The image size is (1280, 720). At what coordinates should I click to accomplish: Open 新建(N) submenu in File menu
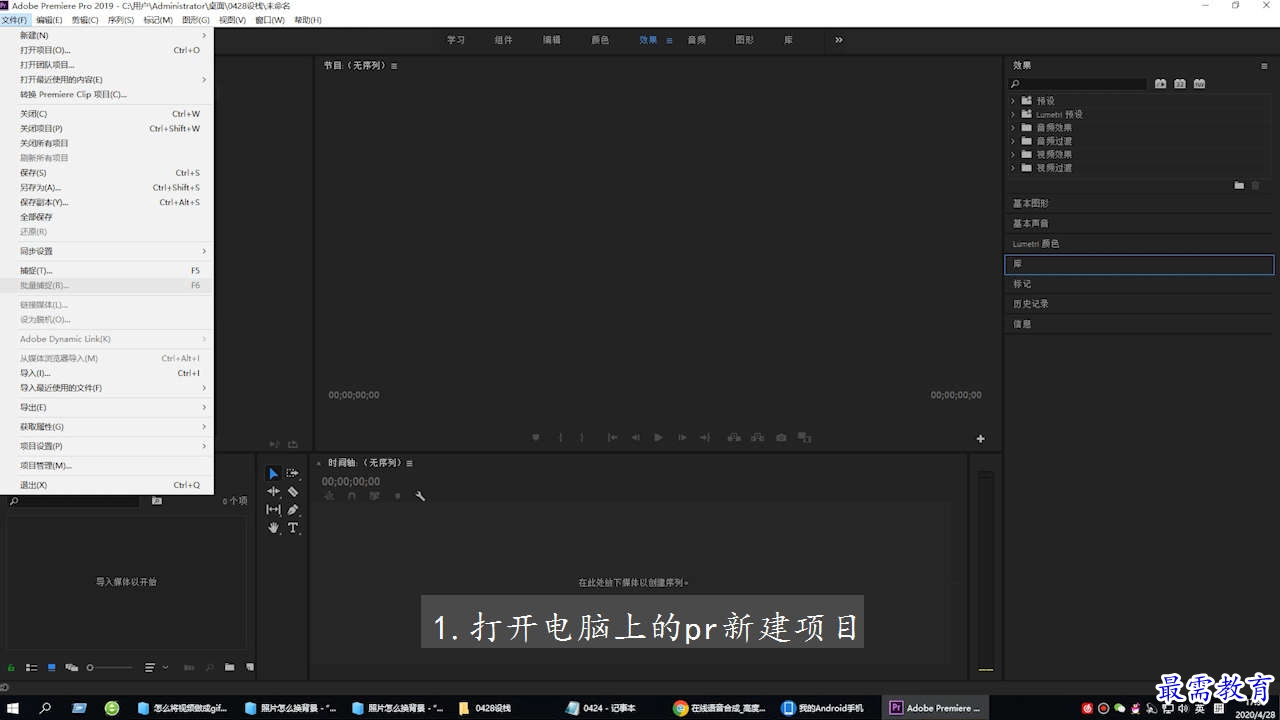tap(107, 35)
